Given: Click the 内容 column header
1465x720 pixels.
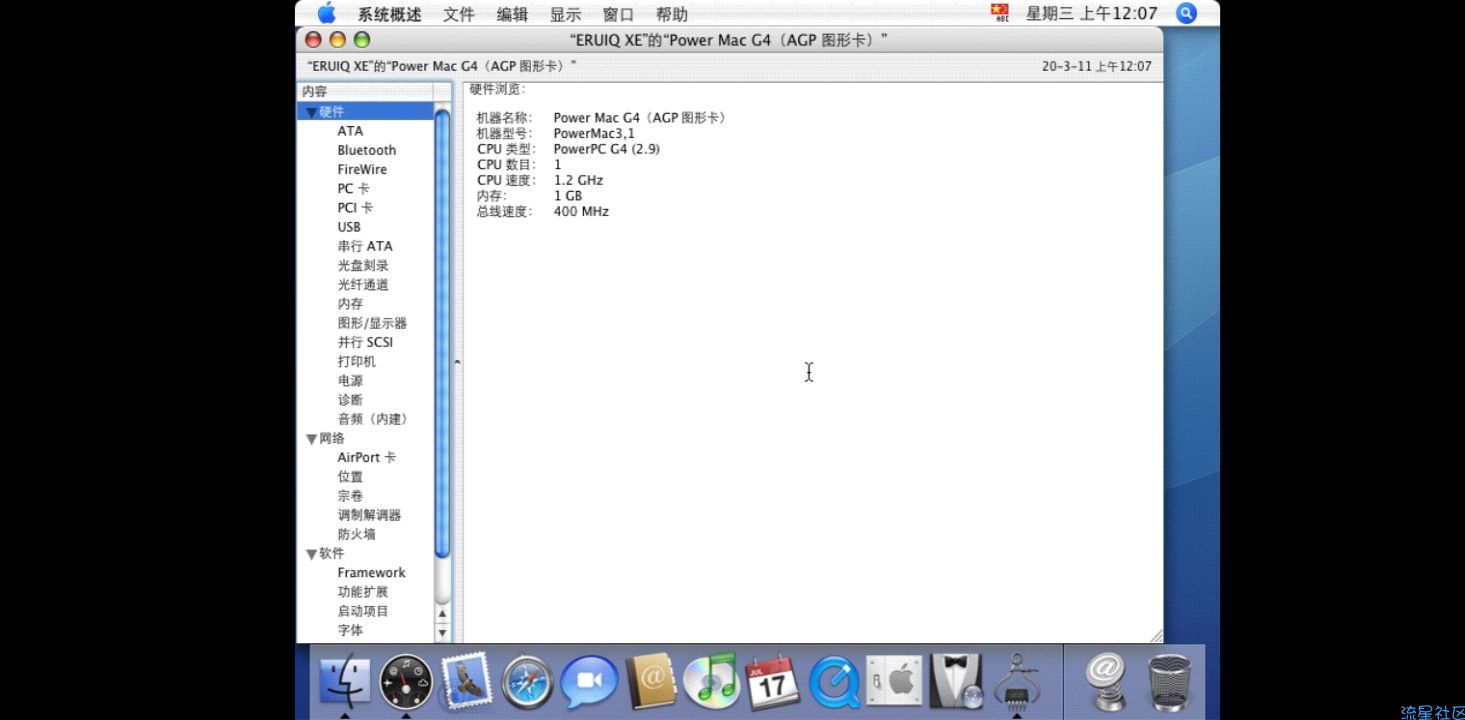Looking at the screenshot, I should 365,91.
